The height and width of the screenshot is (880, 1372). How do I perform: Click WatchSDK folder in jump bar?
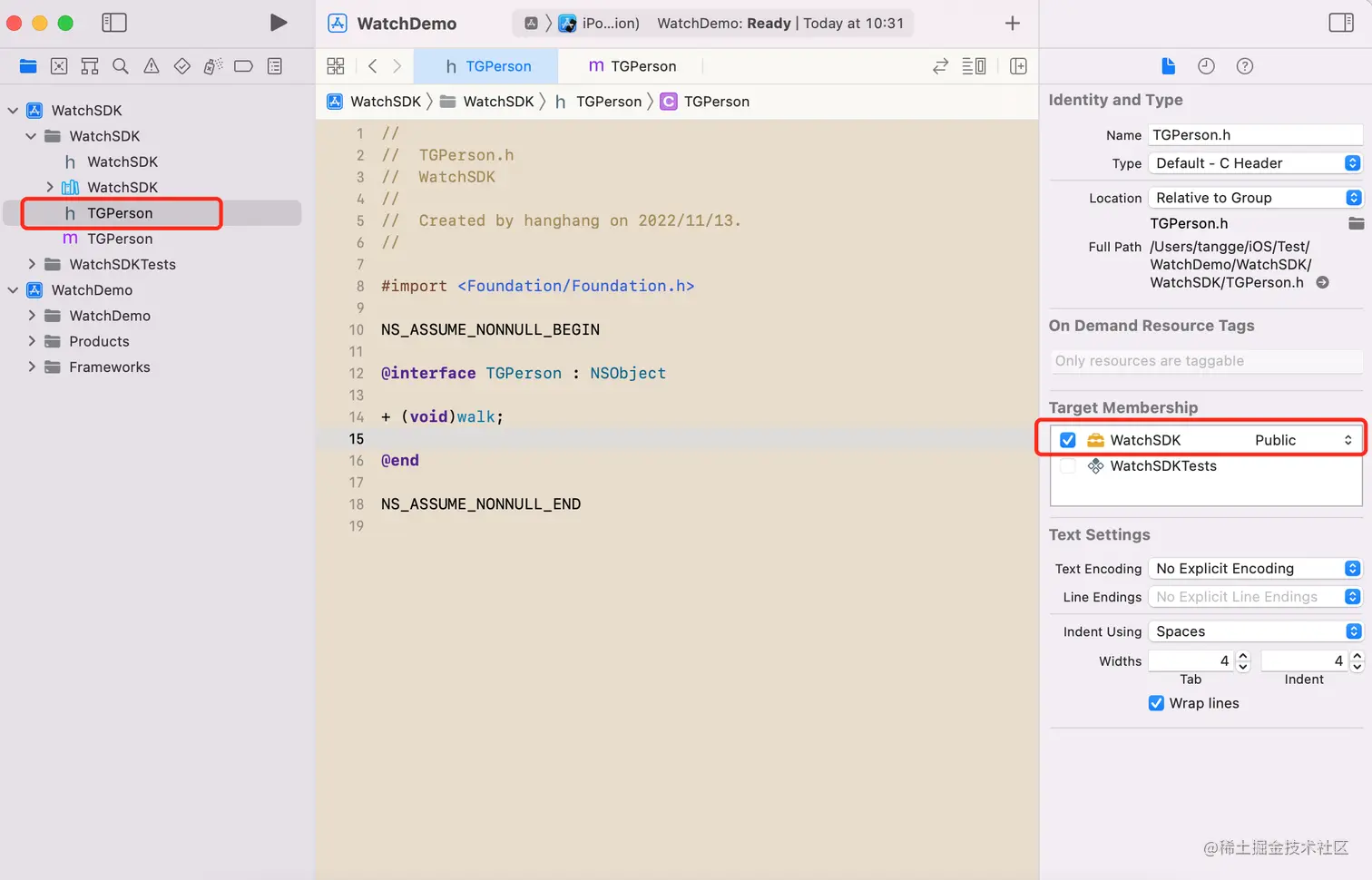coord(486,102)
